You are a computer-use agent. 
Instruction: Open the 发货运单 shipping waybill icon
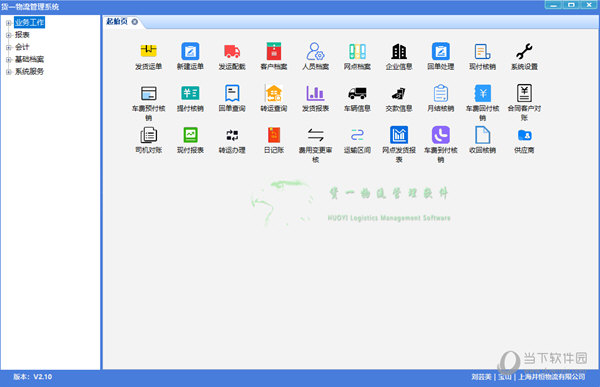[x=148, y=51]
